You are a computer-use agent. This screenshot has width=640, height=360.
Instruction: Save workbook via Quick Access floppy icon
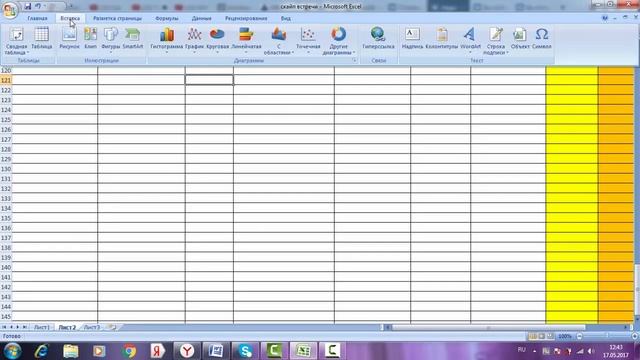[x=28, y=7]
